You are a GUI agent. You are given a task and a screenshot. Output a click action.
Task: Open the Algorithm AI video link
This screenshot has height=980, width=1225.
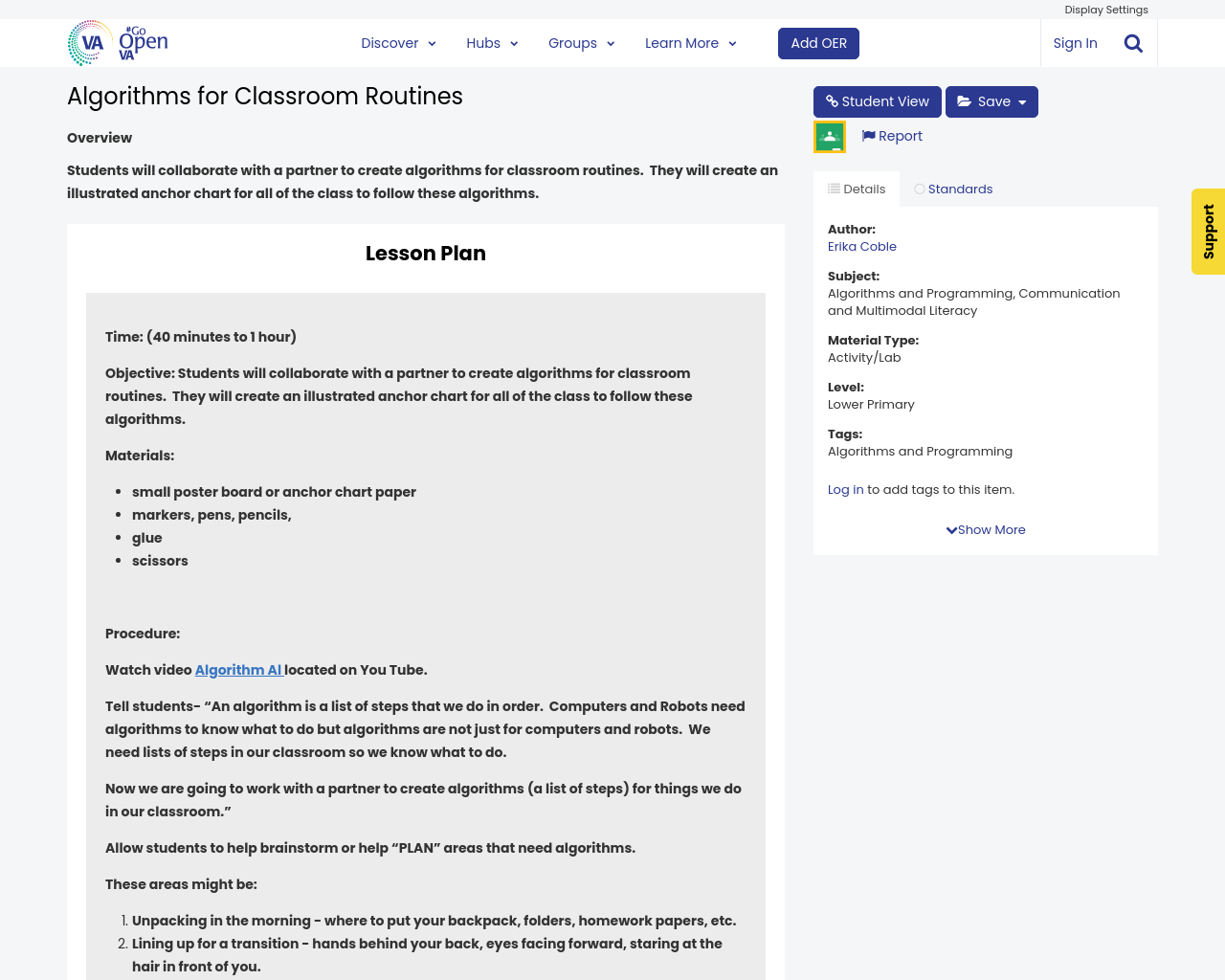238,670
